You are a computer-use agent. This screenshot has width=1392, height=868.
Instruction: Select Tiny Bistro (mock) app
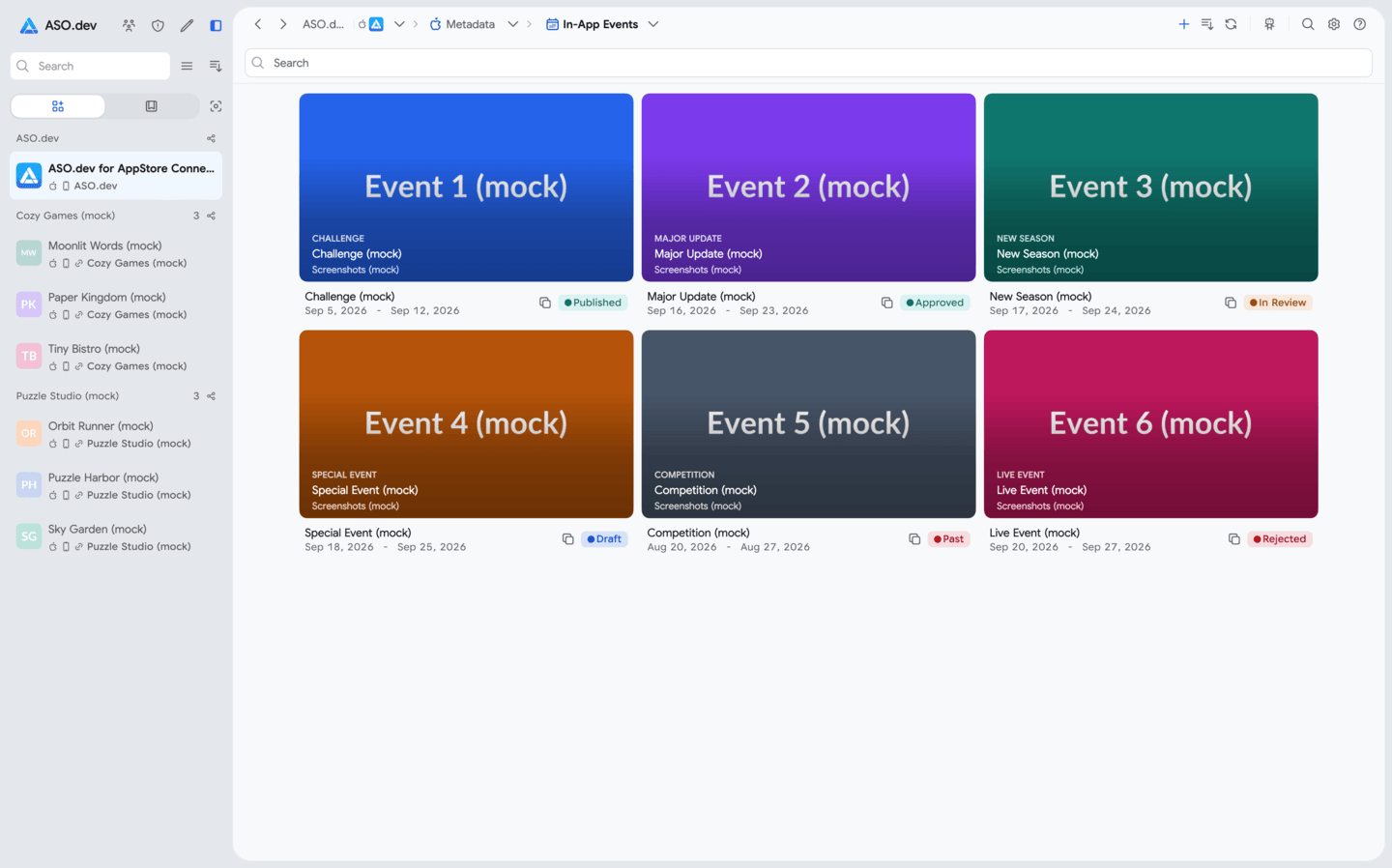tap(116, 357)
